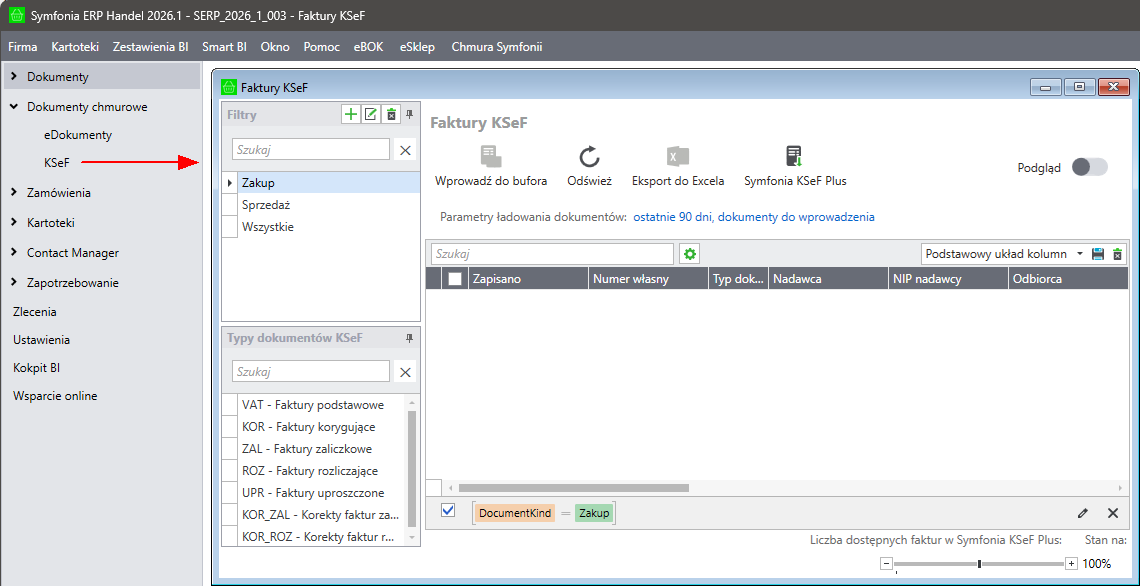
Task: Check the select-all checkbox in table header
Action: click(x=455, y=279)
